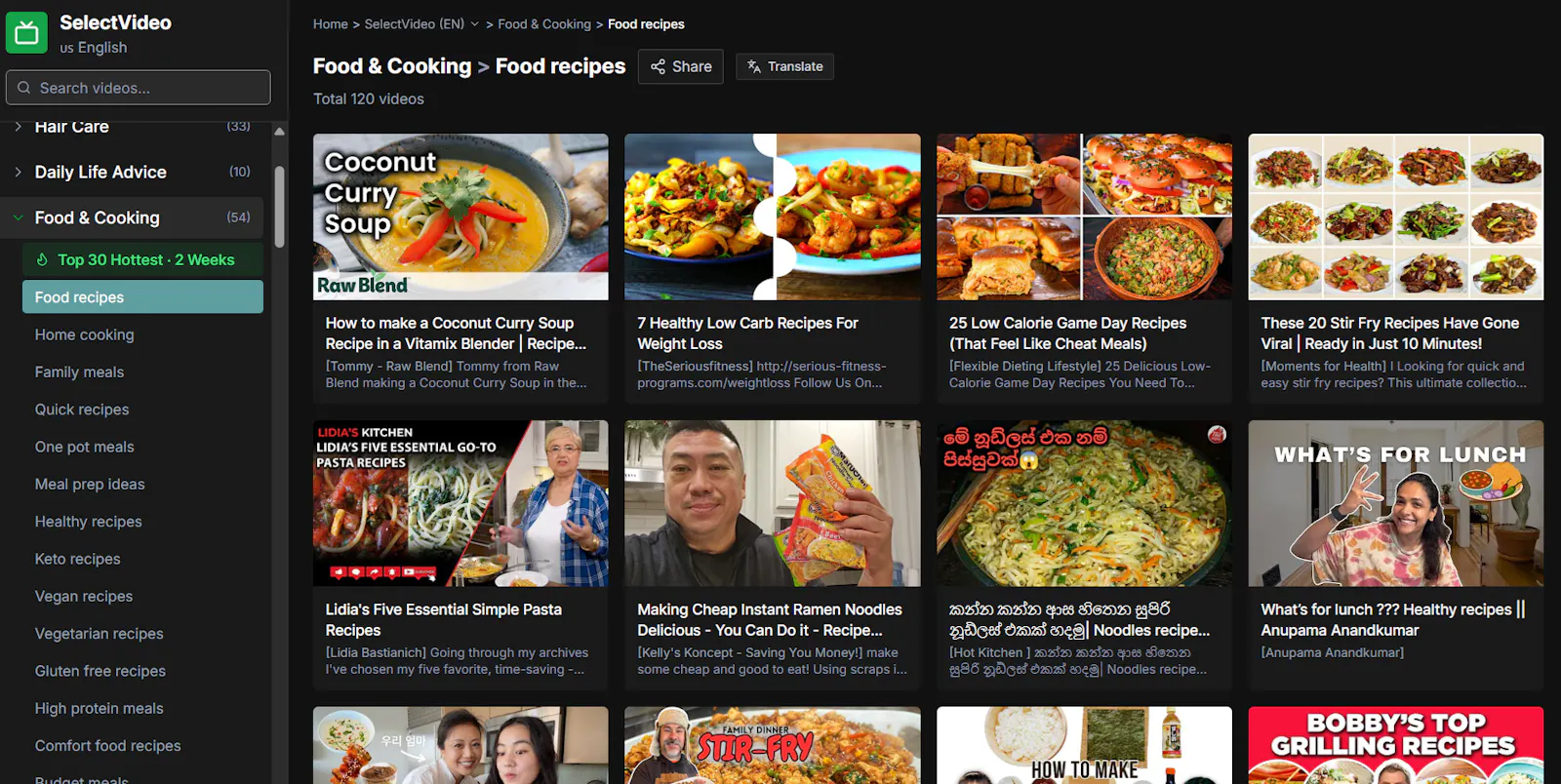The width and height of the screenshot is (1561, 784).
Task: Go to Home breadcrumb link
Action: click(330, 24)
